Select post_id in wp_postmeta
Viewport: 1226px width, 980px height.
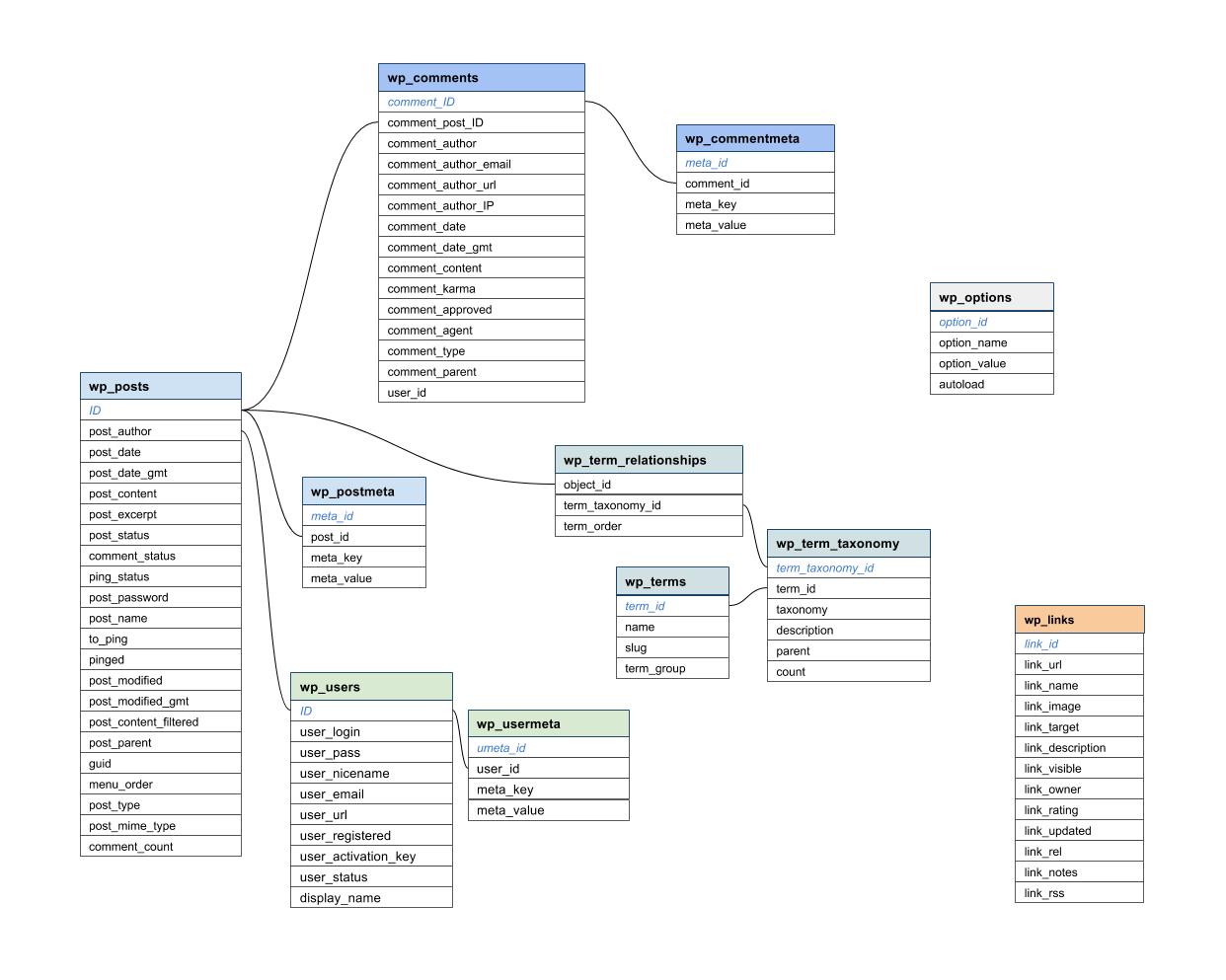pos(364,537)
